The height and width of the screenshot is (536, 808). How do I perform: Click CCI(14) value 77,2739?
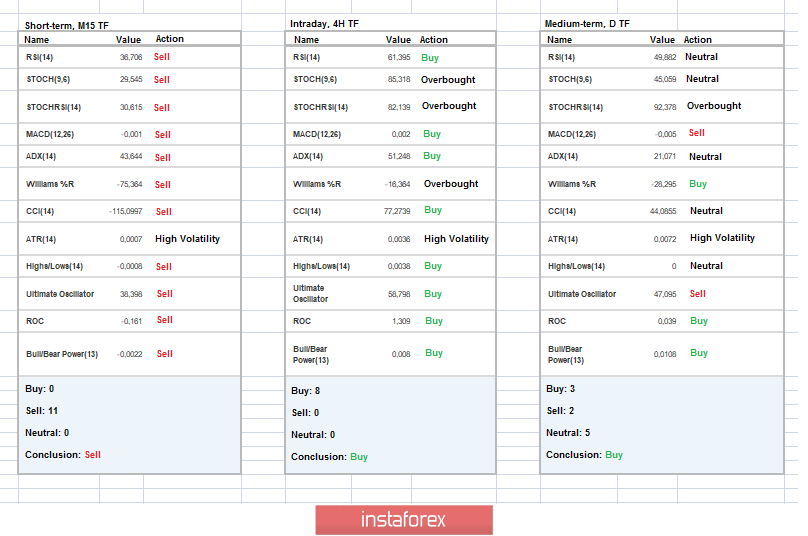point(397,211)
